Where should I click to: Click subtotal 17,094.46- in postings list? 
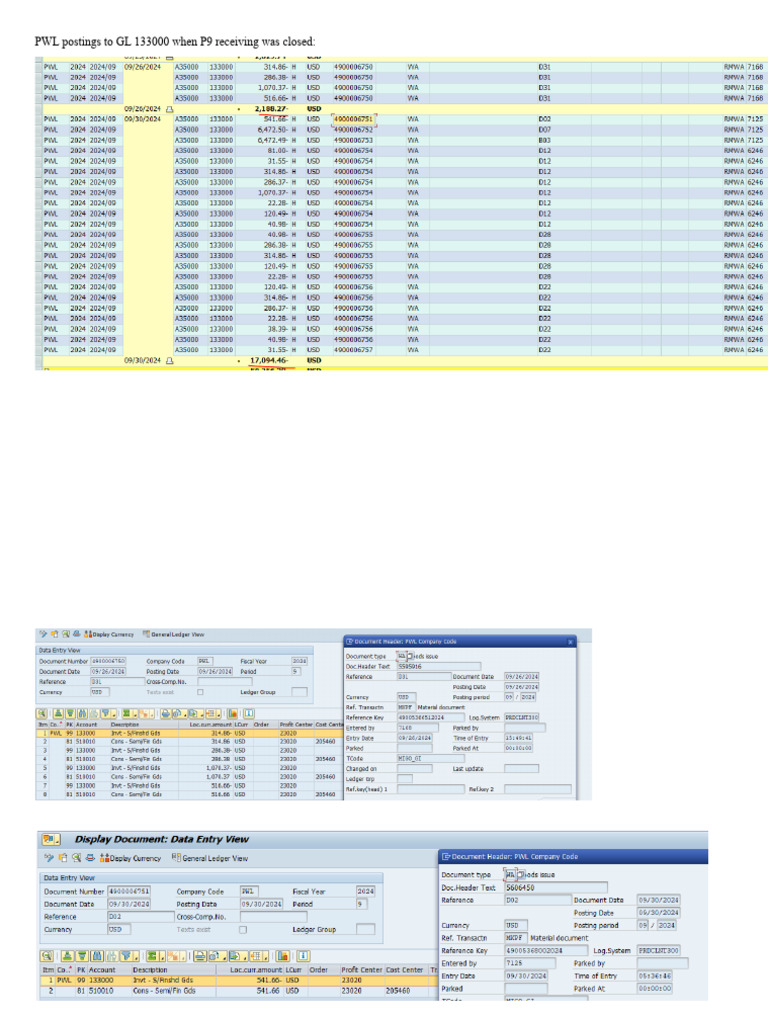point(269,360)
